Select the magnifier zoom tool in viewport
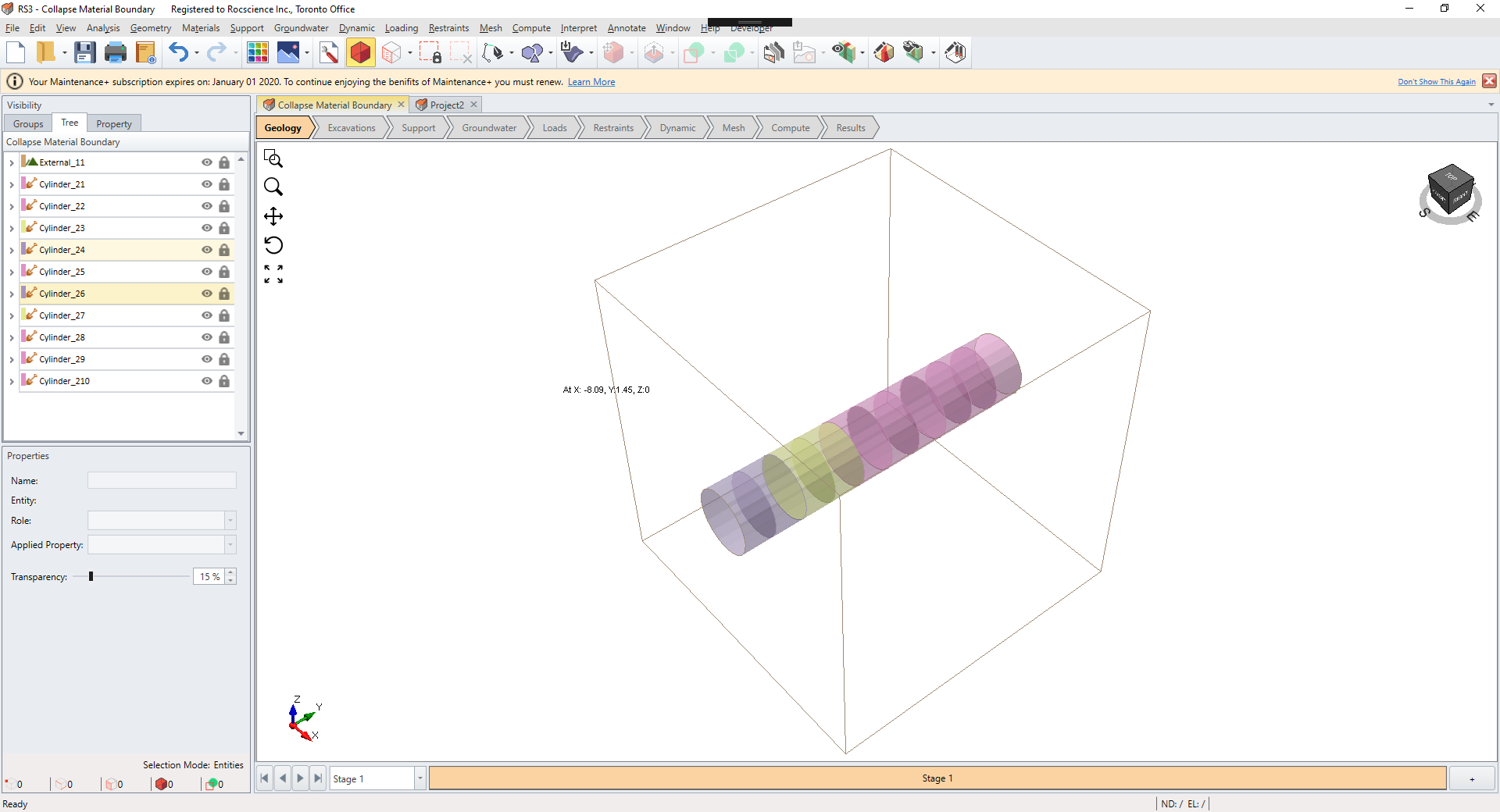This screenshot has height=812, width=1500. coord(273,187)
